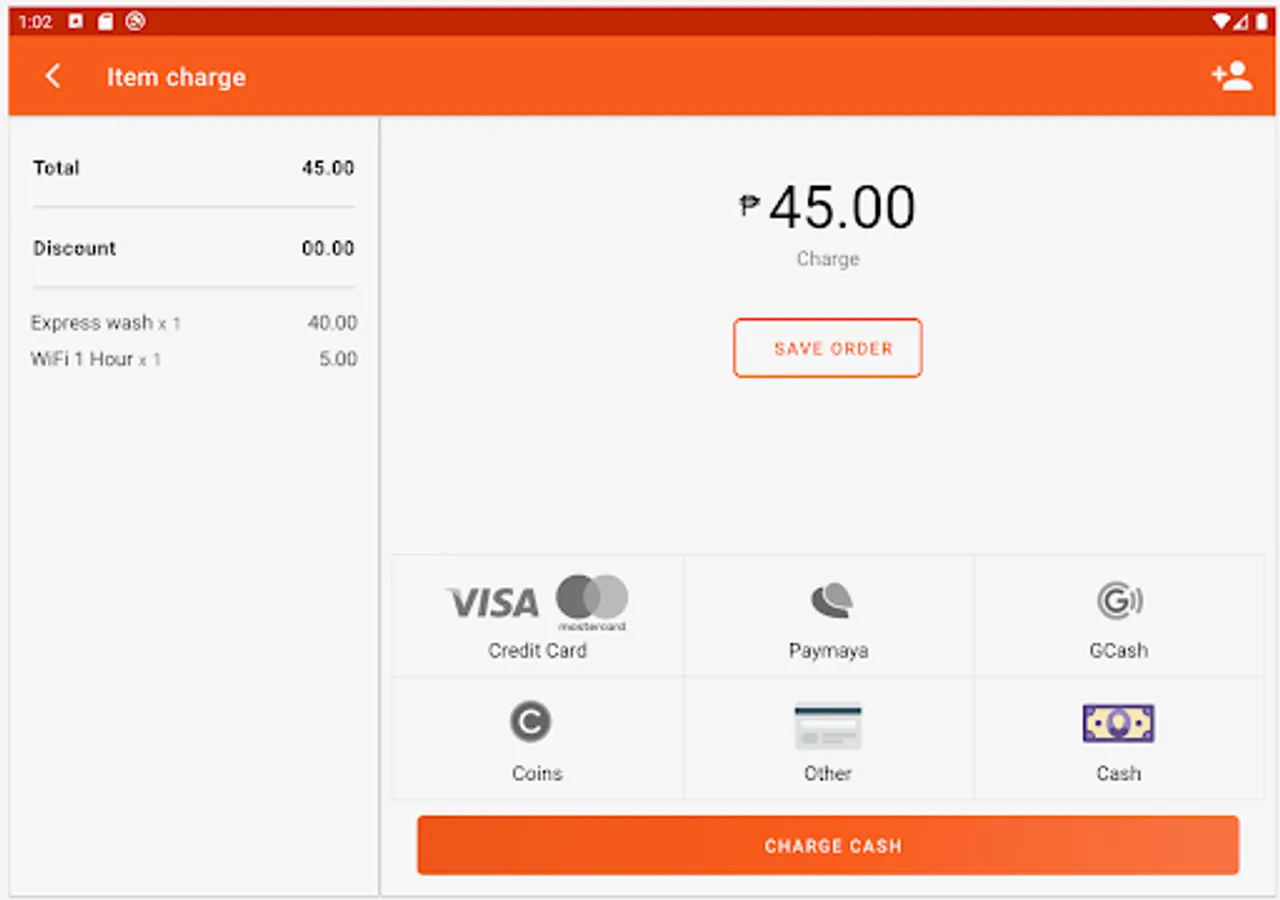This screenshot has height=900, width=1280.
Task: Select the Coins payment icon
Action: click(x=530, y=722)
